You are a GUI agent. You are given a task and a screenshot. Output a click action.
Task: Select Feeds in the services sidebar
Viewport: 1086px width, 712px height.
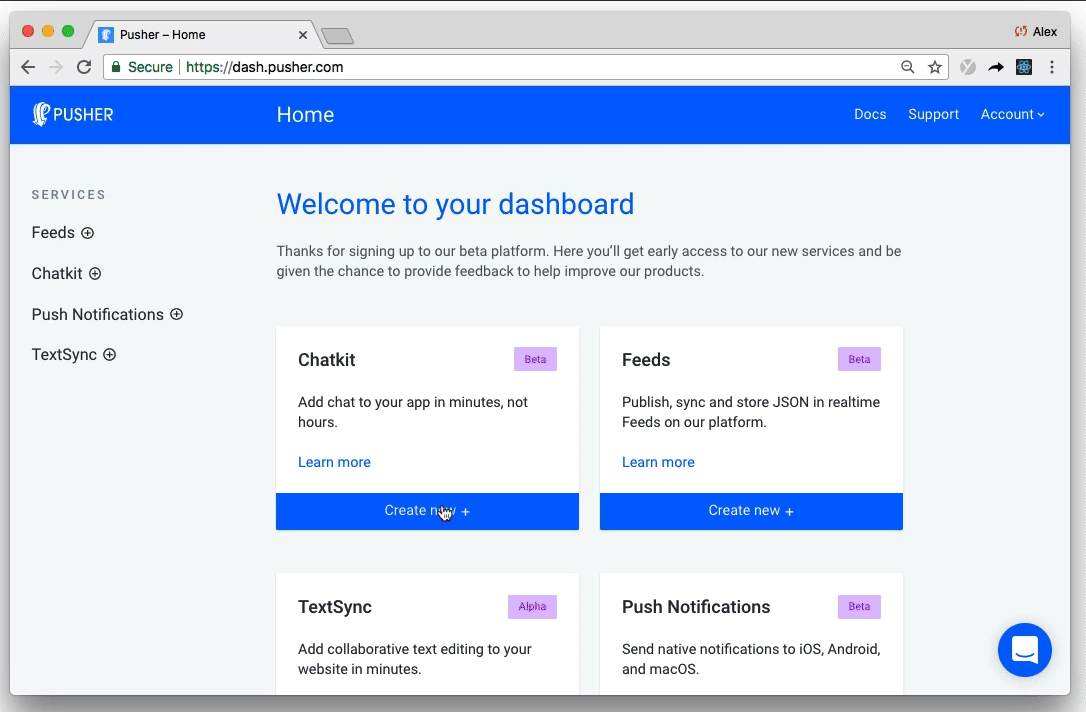pyautogui.click(x=53, y=233)
